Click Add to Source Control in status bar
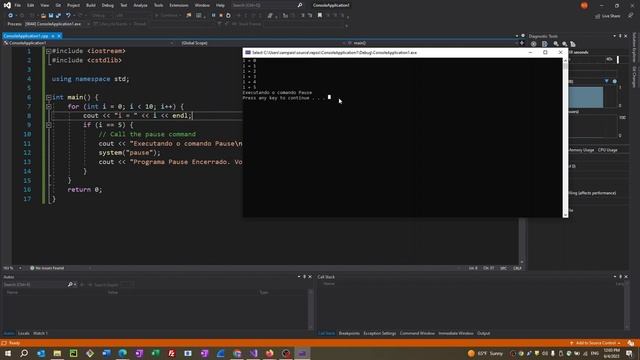The image size is (640, 360). pos(596,343)
